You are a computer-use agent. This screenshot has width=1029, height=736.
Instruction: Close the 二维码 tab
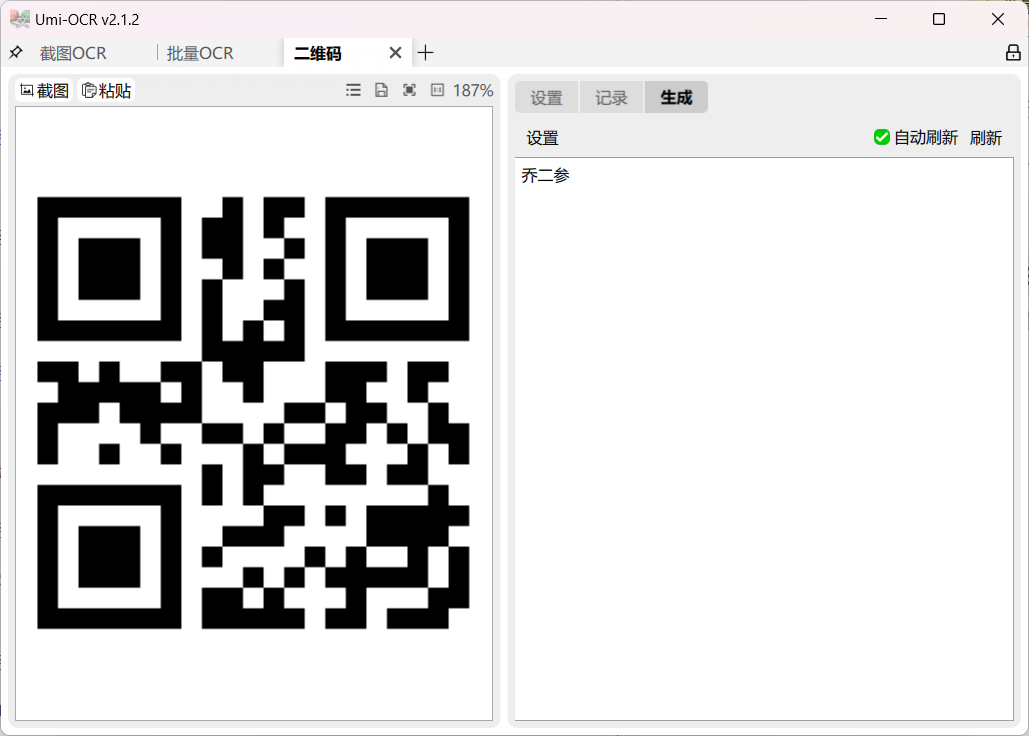coord(395,52)
